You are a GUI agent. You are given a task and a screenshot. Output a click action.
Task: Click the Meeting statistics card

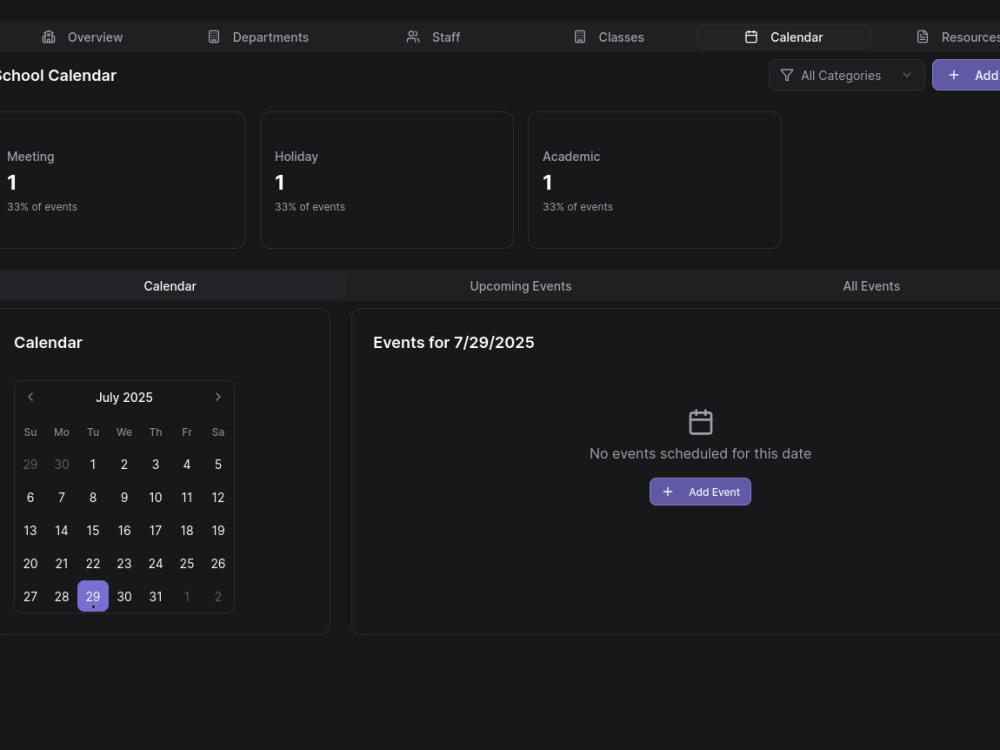[122, 180]
